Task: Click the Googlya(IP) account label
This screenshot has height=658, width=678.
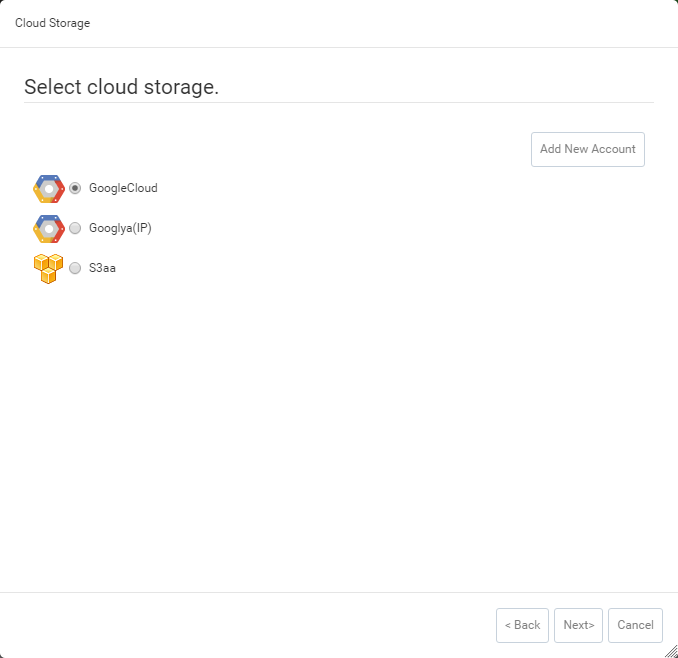Action: coord(120,228)
